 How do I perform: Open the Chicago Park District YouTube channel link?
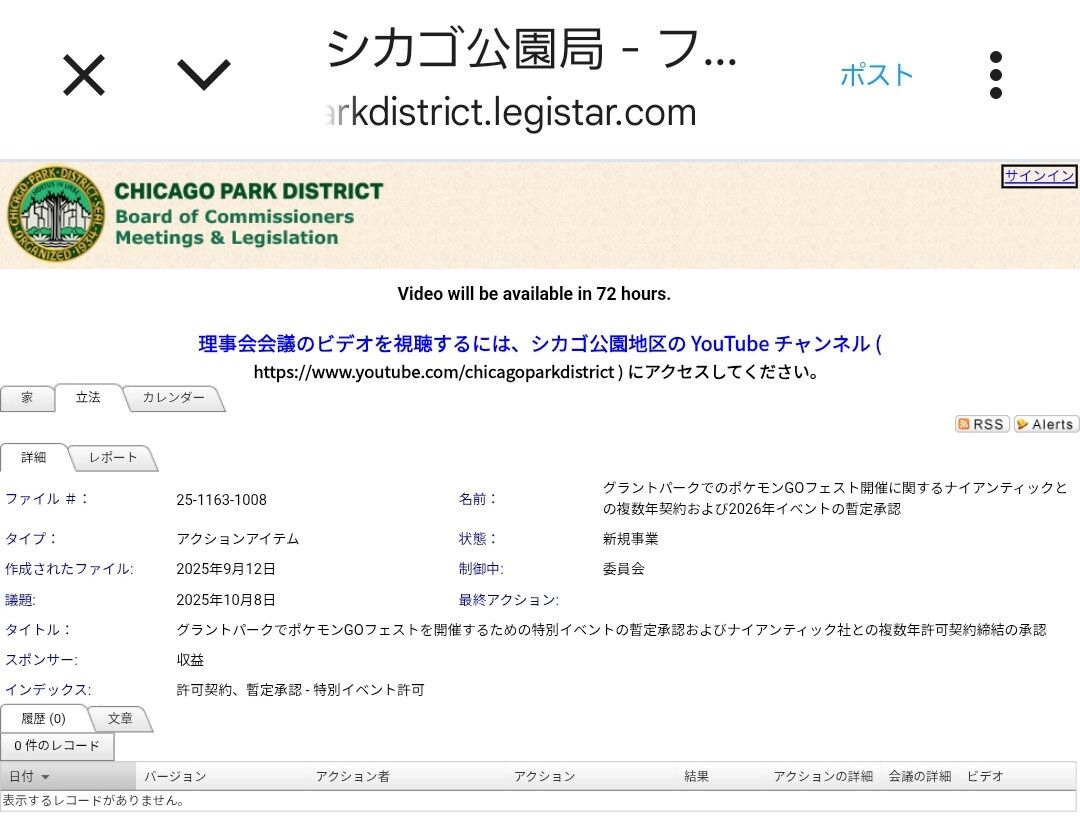(x=539, y=344)
